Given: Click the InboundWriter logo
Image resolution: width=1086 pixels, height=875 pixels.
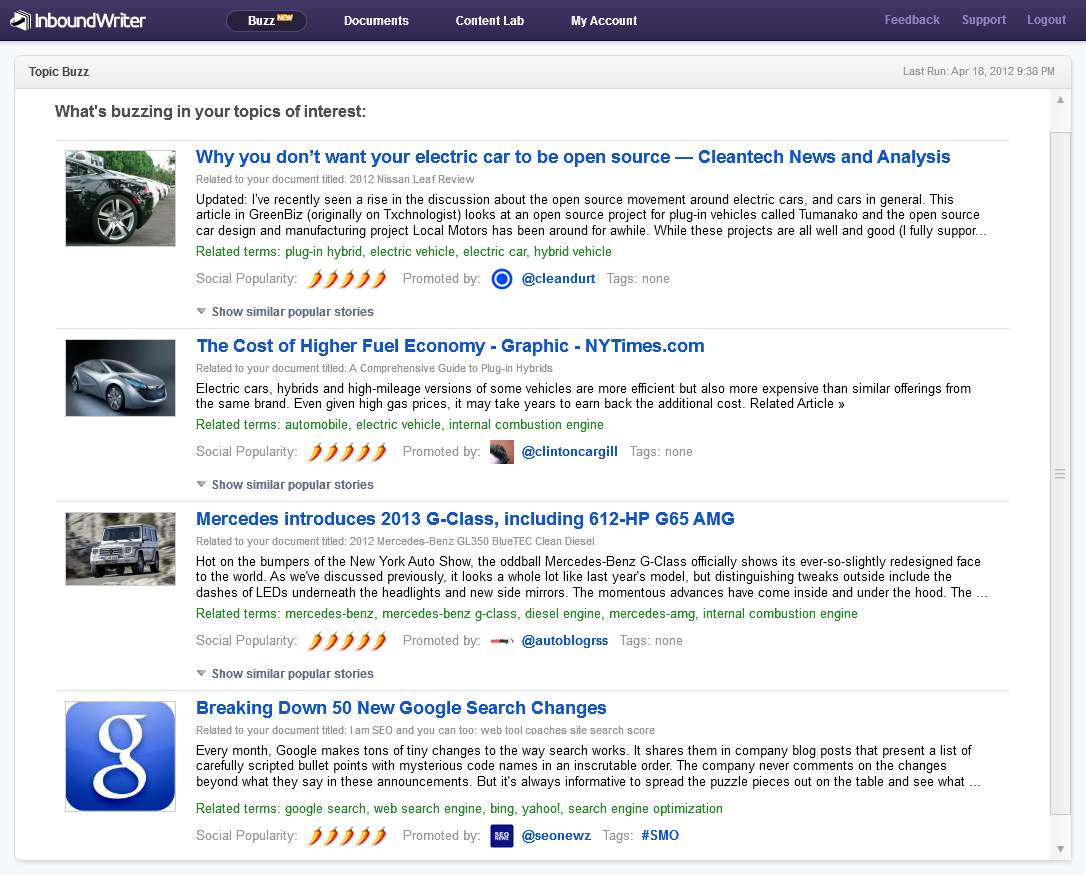Looking at the screenshot, I should 78,20.
